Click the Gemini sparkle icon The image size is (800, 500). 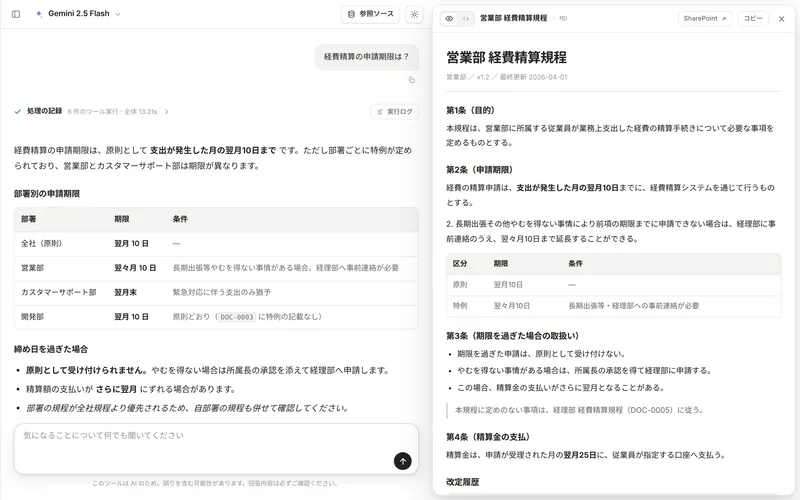point(39,14)
